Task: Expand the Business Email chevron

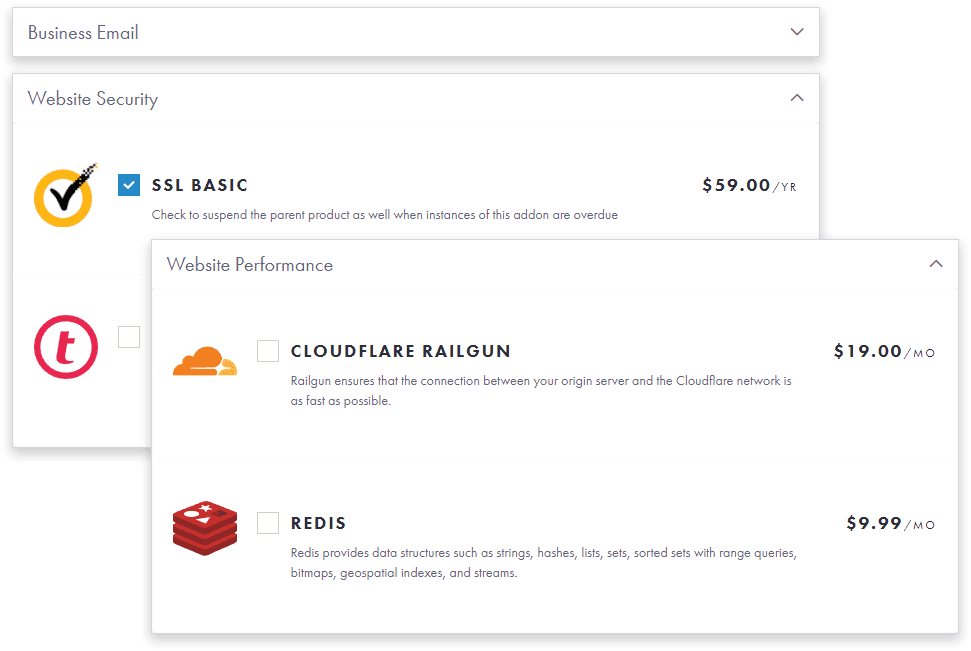Action: coord(797,32)
